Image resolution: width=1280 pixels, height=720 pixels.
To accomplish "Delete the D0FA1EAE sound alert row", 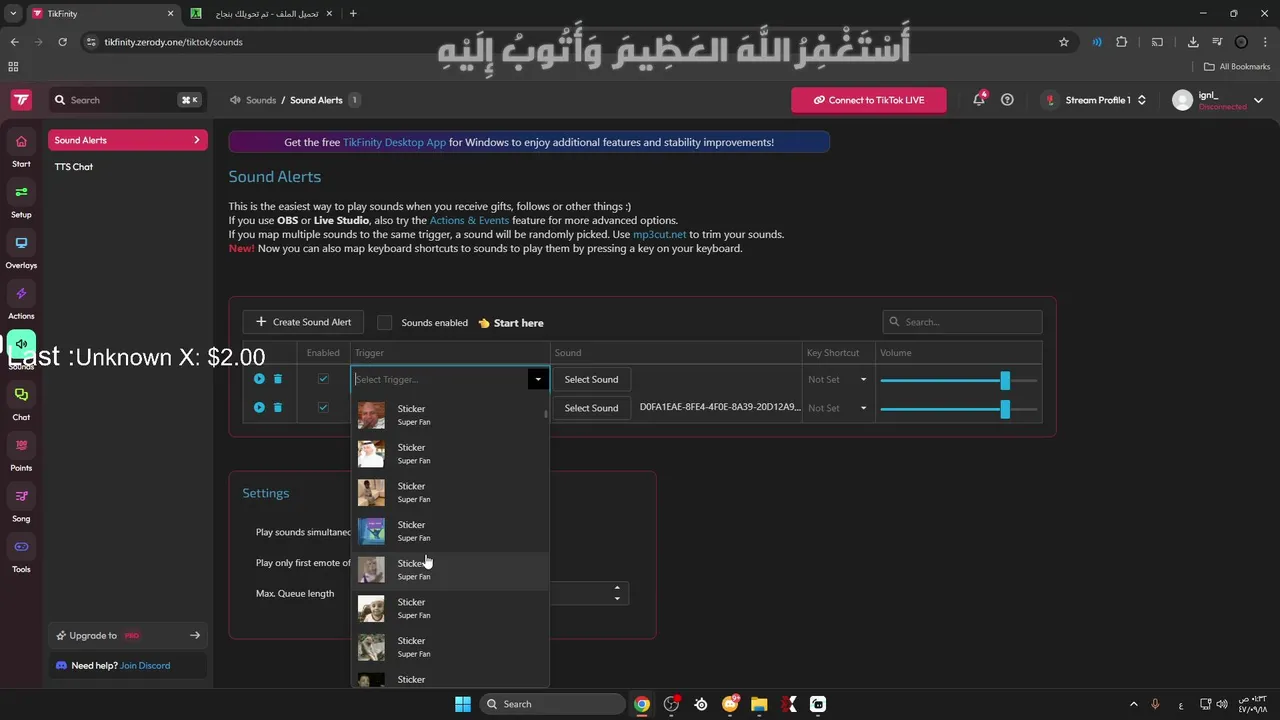I will [278, 407].
